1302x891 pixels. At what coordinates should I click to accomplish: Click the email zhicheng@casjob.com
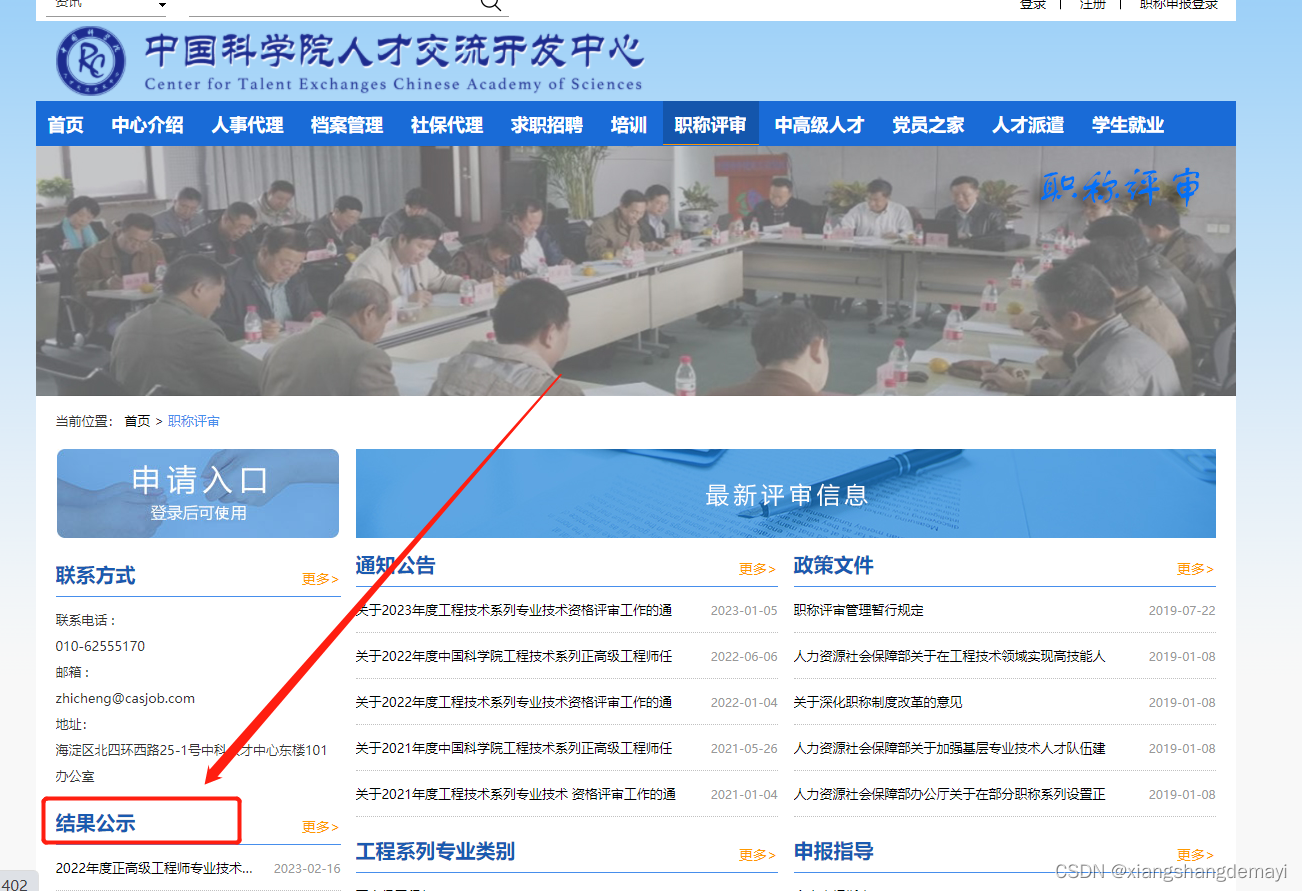click(125, 698)
